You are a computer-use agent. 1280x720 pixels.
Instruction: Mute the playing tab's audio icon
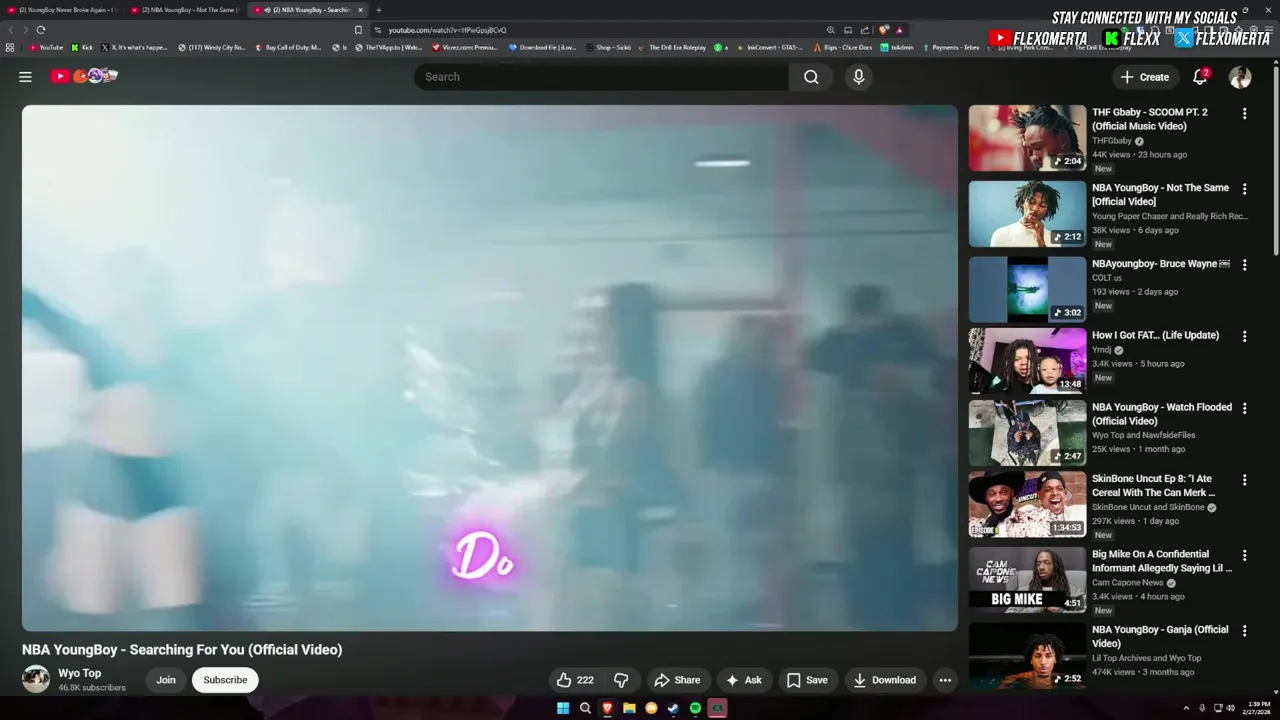tap(267, 10)
